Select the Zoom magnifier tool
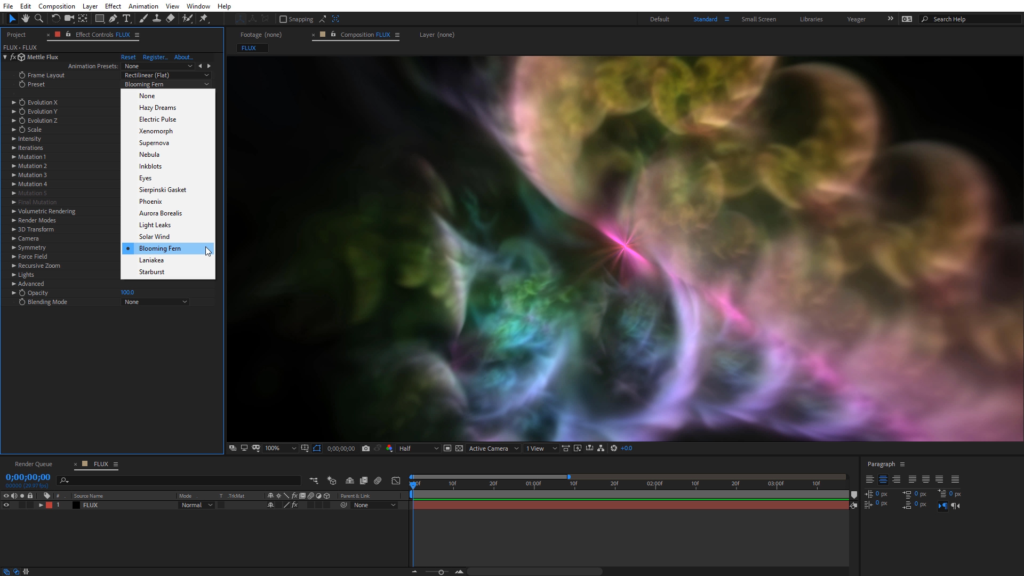The height and width of the screenshot is (576, 1024). point(39,18)
